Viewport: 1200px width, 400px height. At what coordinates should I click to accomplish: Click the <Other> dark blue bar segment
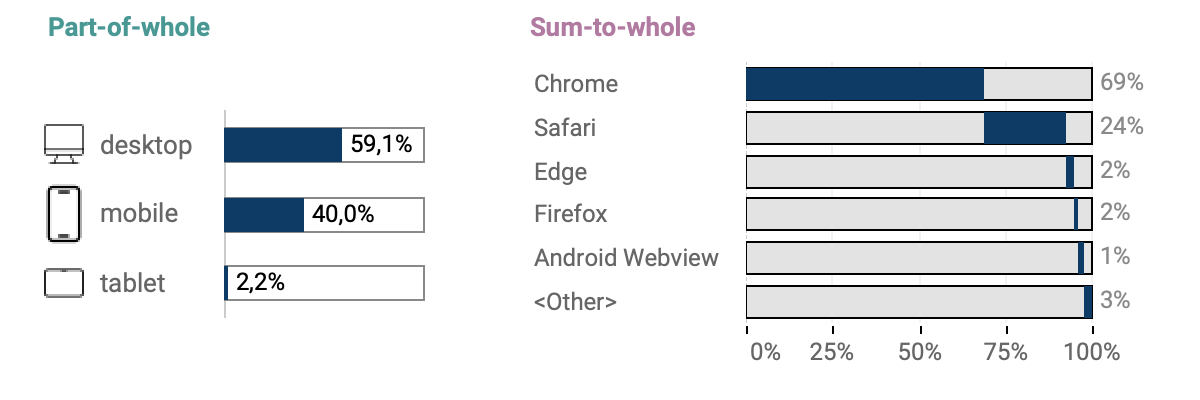coord(1088,301)
